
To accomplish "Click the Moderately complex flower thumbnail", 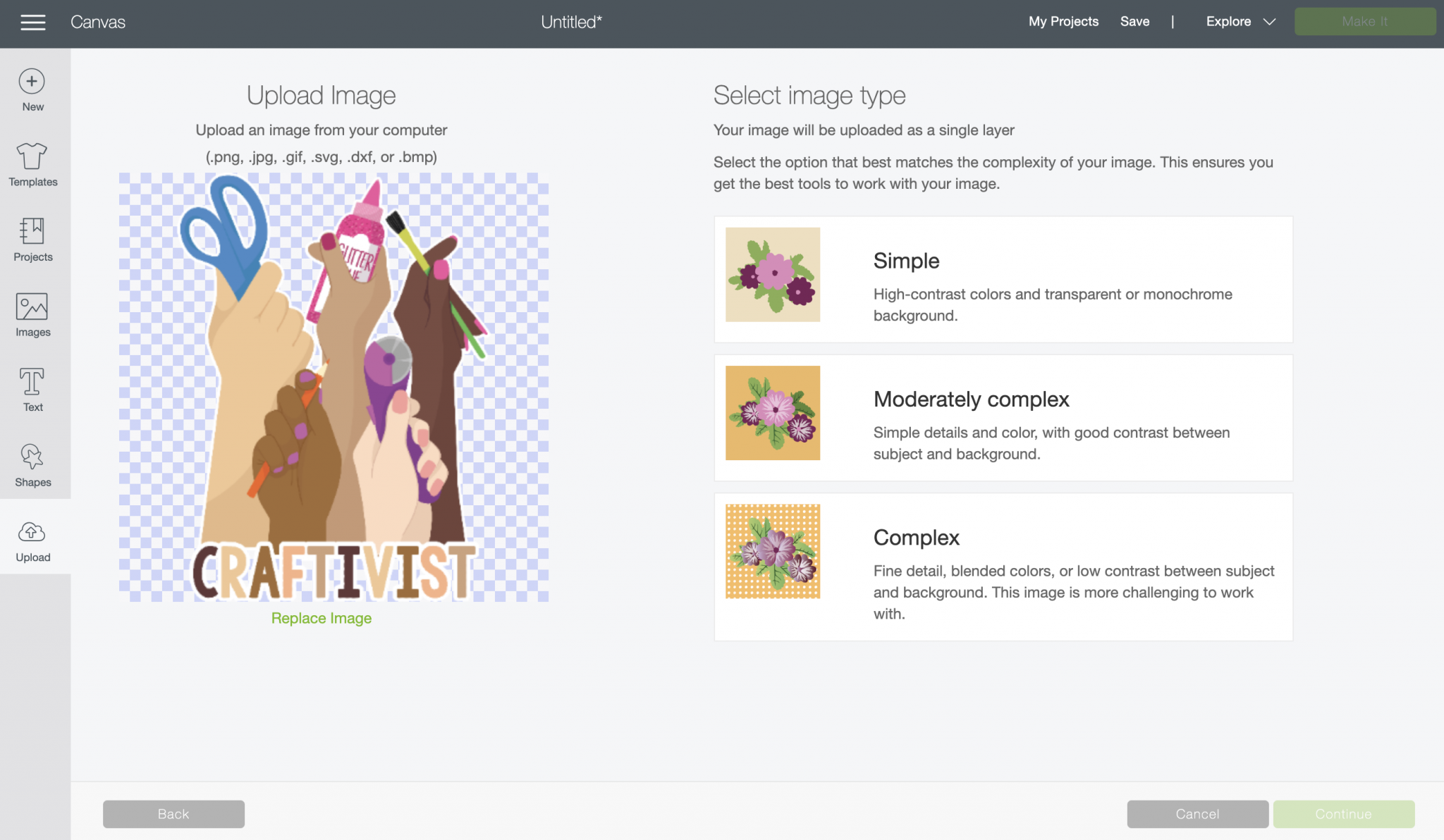I will [773, 413].
